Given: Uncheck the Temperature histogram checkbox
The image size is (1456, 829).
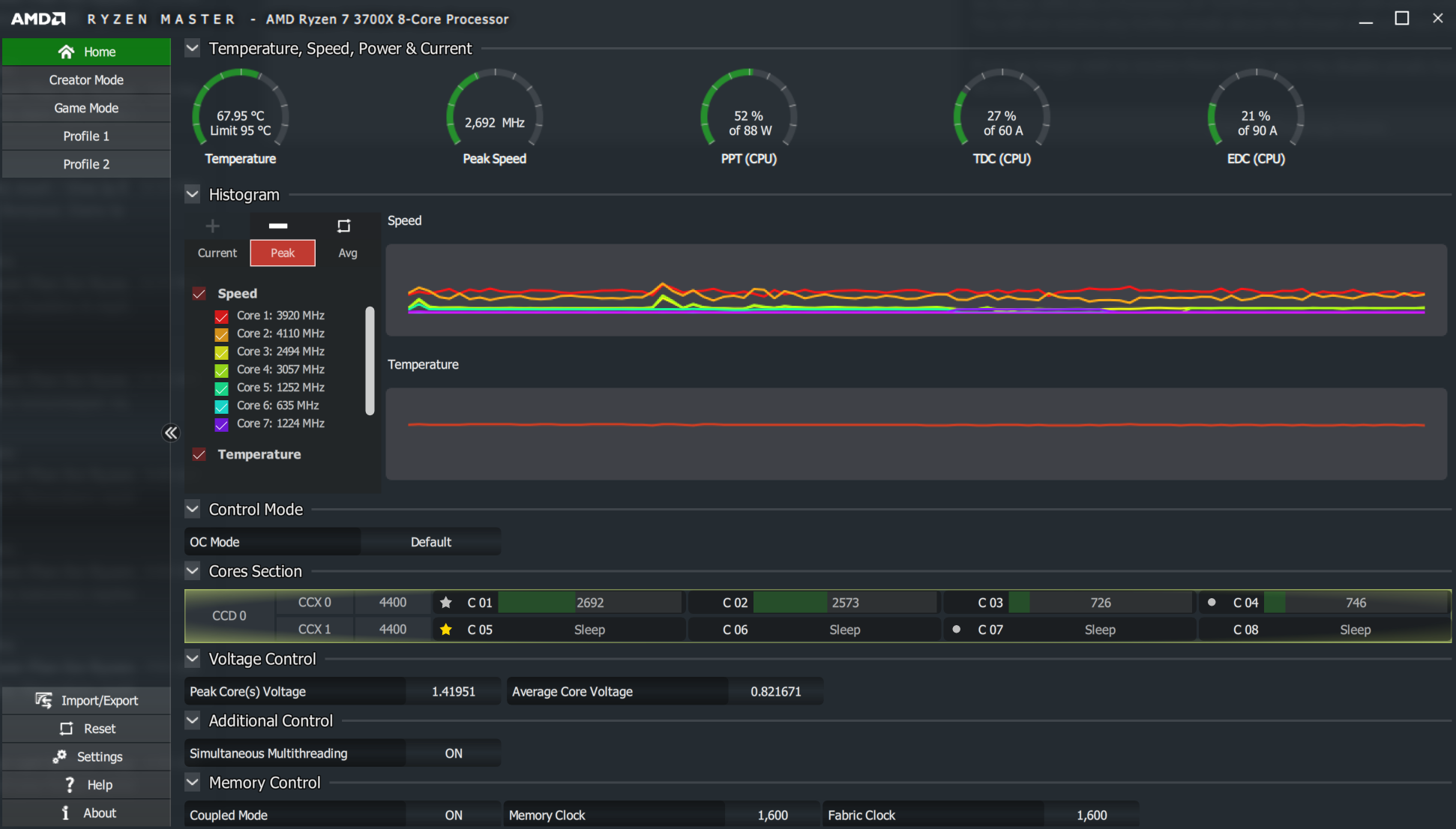Looking at the screenshot, I should [199, 454].
